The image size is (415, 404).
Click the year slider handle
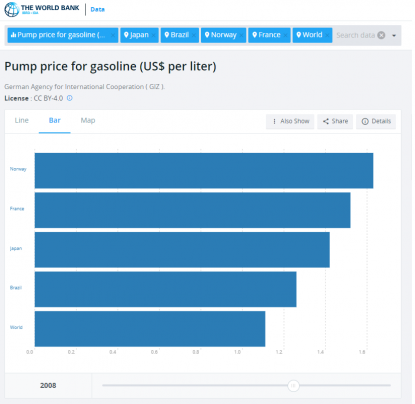click(x=293, y=386)
